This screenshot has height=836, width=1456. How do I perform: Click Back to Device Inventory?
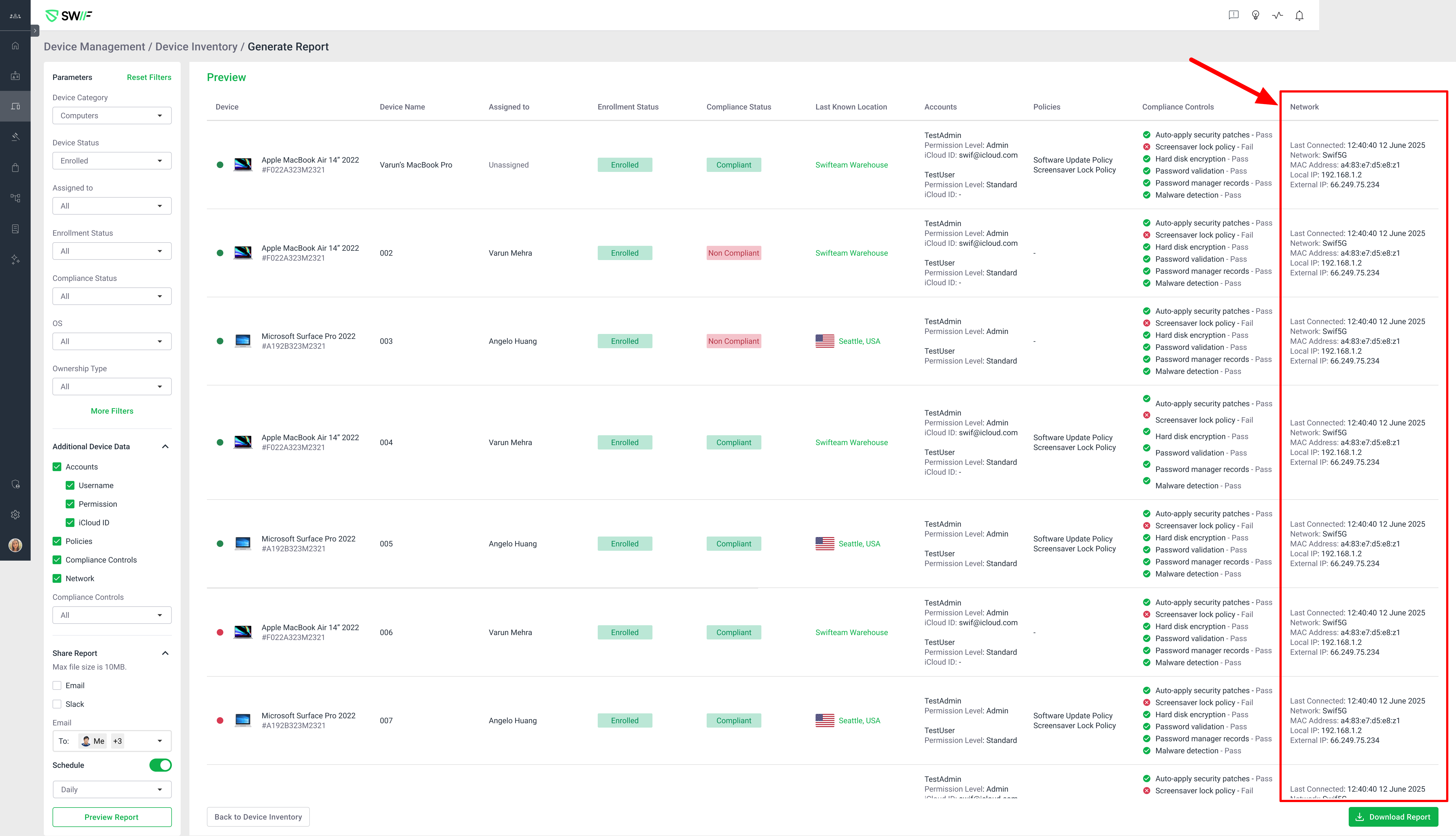point(258,818)
